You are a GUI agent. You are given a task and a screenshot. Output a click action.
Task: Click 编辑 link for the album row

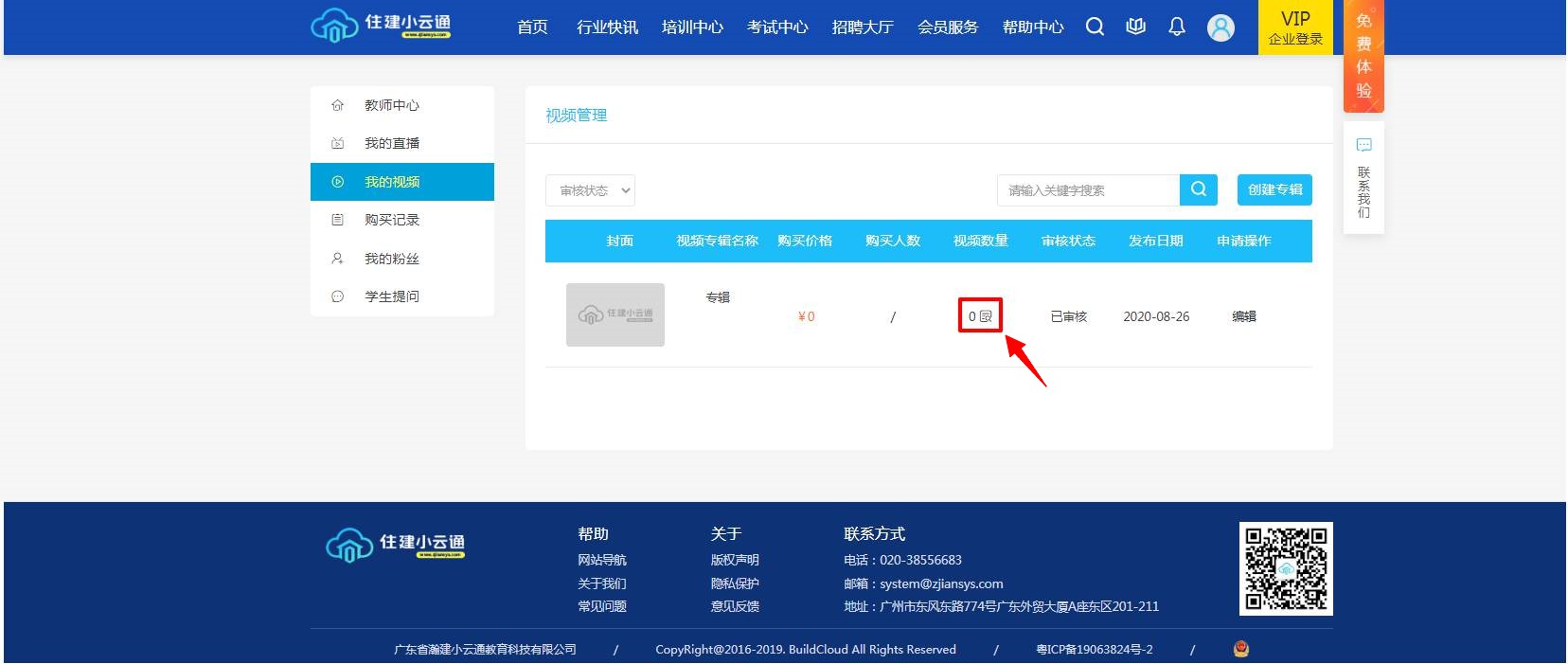tap(1243, 316)
